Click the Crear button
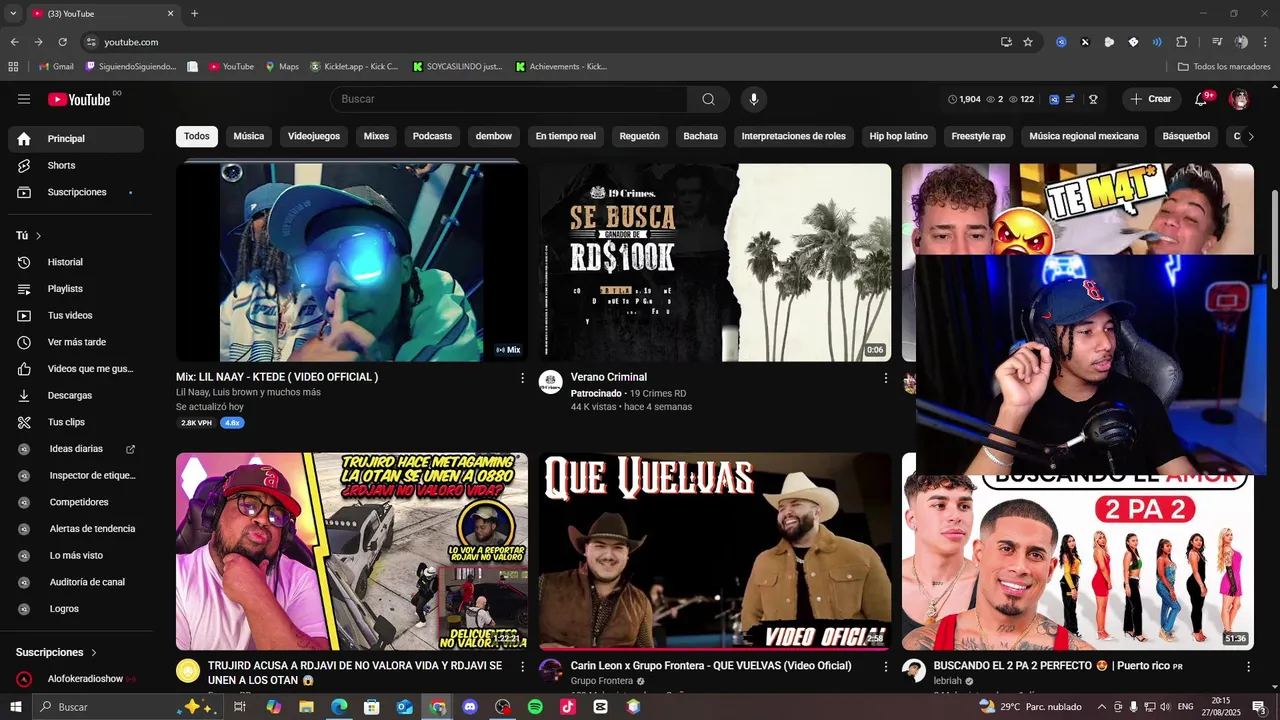This screenshot has width=1280, height=720. 1151,99
